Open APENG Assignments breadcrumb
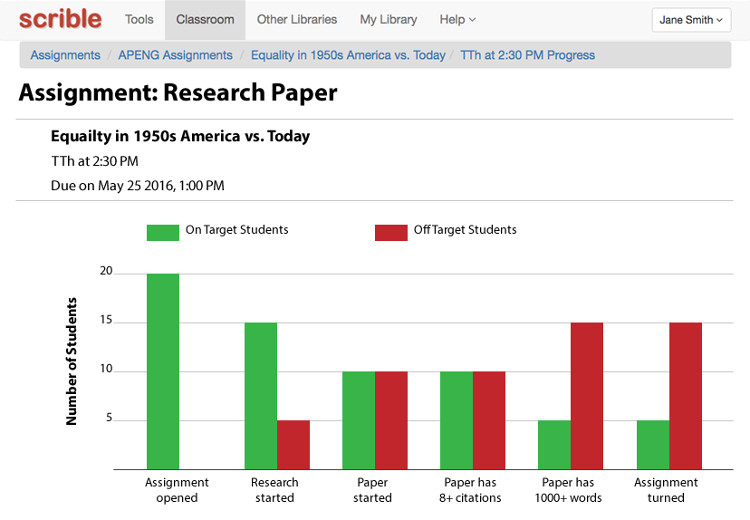The image size is (750, 520). (x=176, y=55)
